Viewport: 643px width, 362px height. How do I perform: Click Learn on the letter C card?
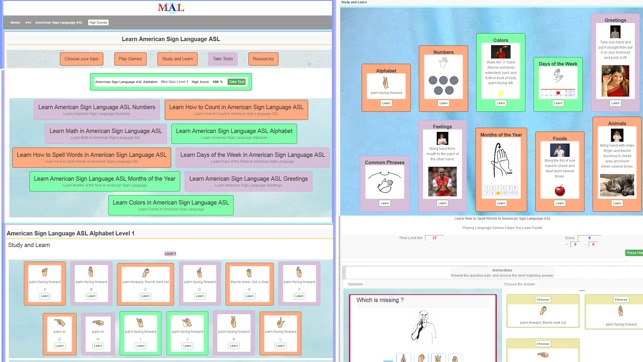pos(146,296)
